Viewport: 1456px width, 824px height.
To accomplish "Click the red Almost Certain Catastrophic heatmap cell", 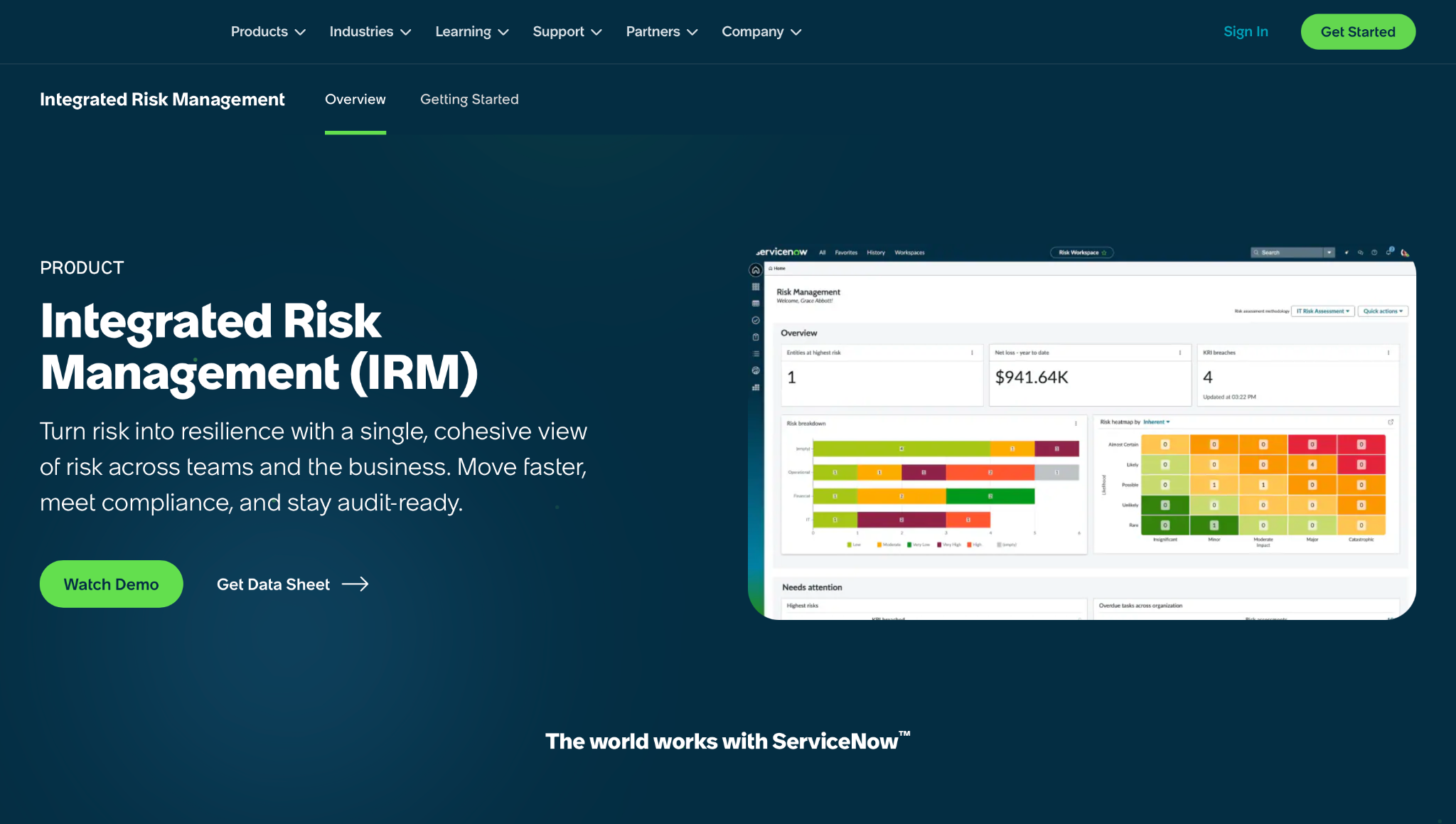I will click(1361, 444).
